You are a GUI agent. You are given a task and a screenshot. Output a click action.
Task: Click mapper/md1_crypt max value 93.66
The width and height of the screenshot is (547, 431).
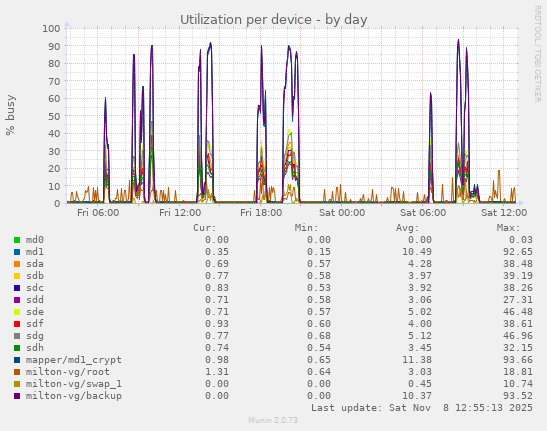518,360
